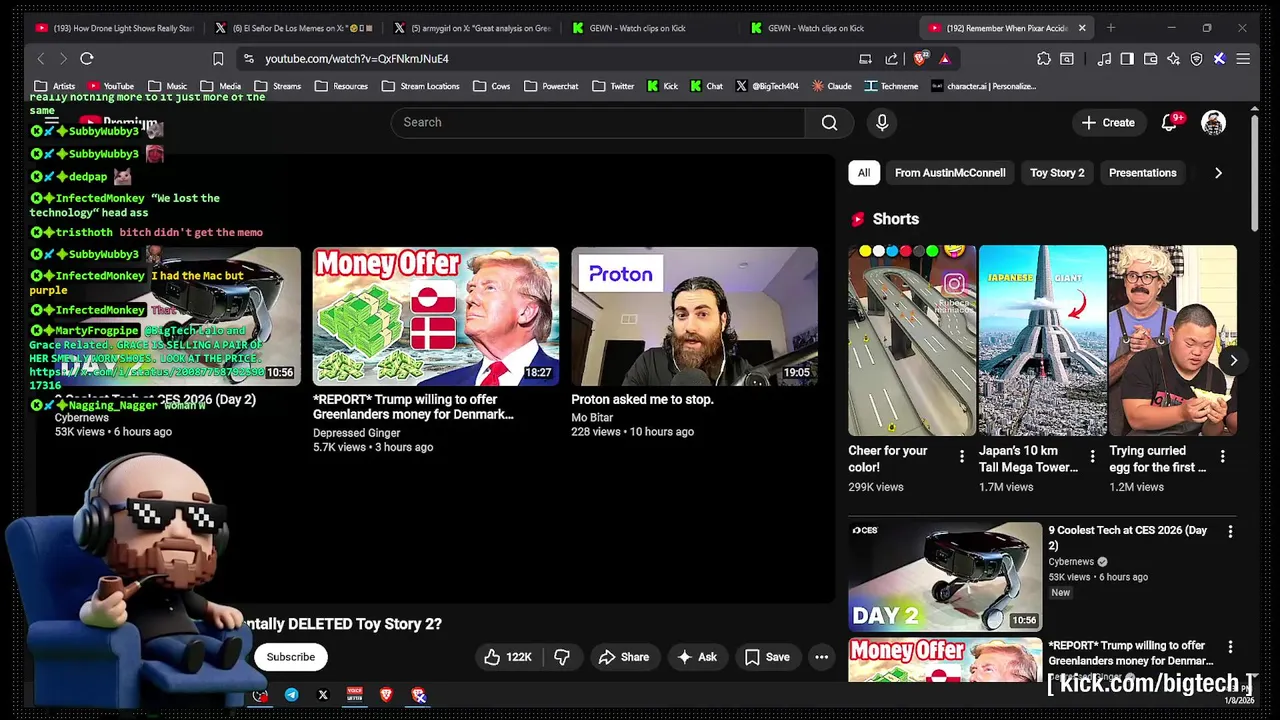Open the Kick bookmark
Screen dimensions: 1280x720
pos(662,86)
